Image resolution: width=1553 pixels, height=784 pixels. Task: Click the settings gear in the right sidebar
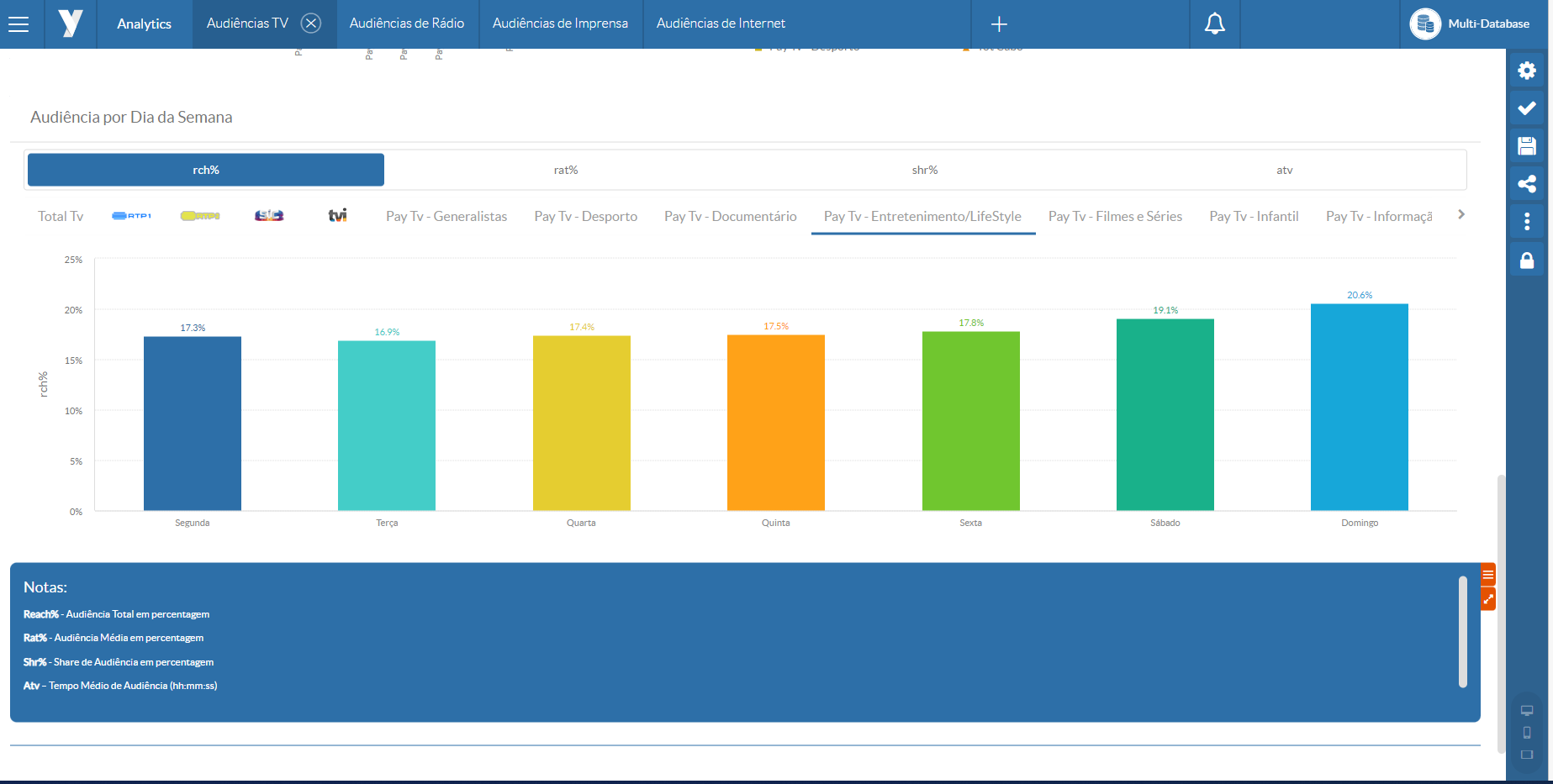point(1527,71)
